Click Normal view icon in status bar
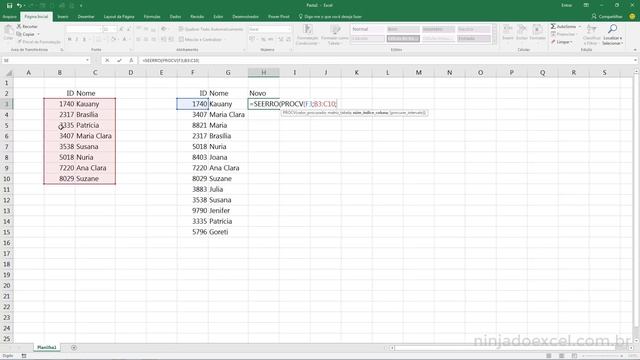Image resolution: width=640 pixels, height=360 pixels. click(549, 356)
